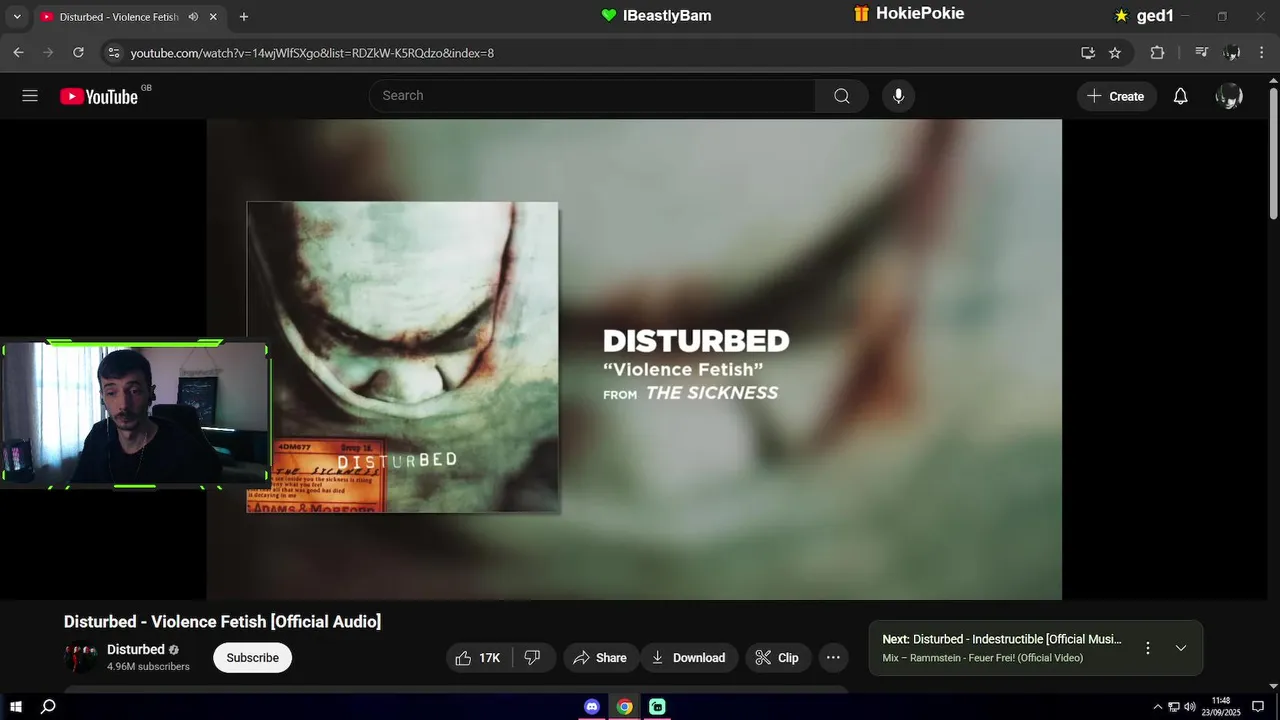Open the YouTube account avatar menu
1280x720 pixels.
pyautogui.click(x=1229, y=96)
